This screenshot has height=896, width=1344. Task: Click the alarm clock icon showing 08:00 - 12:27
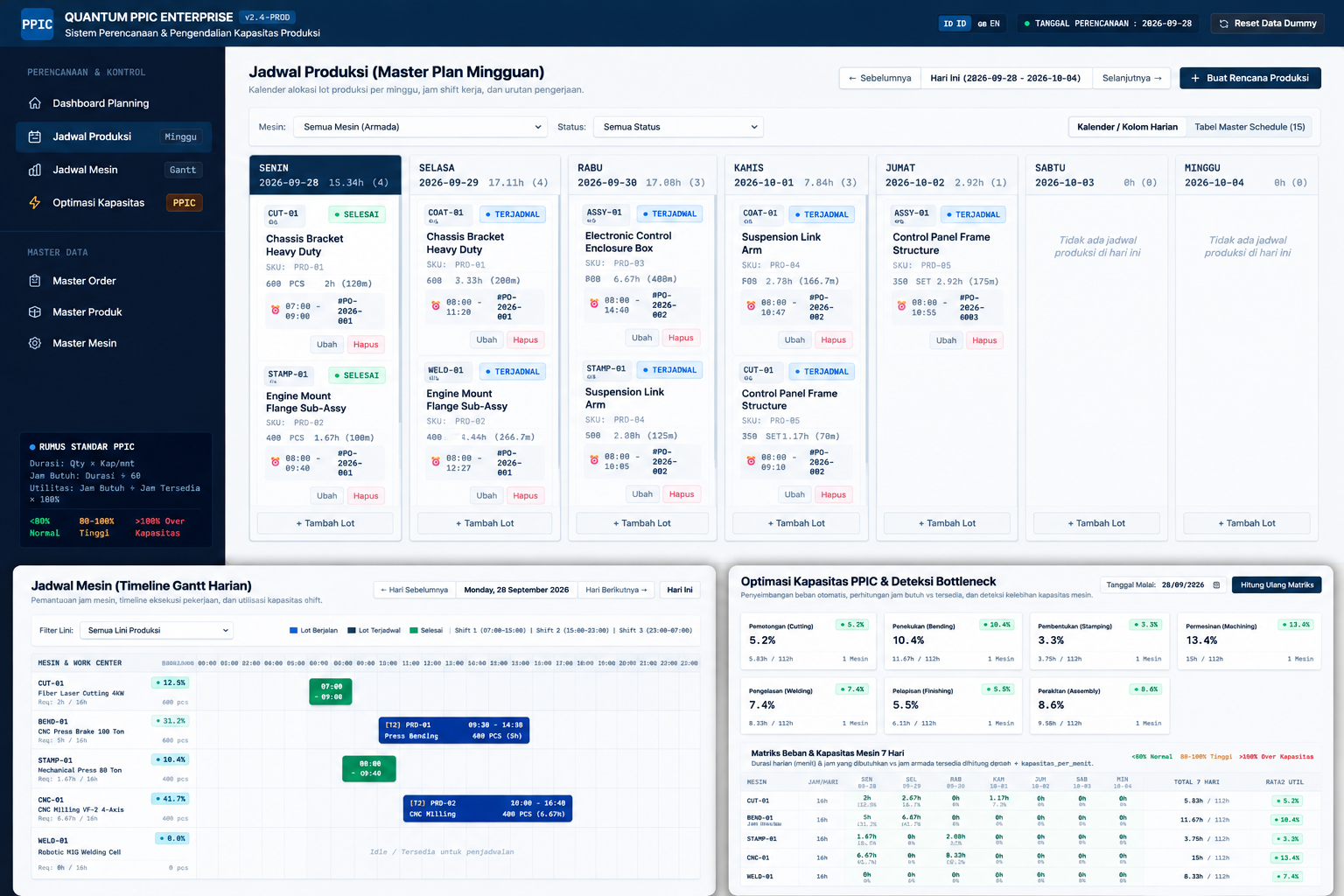(436, 462)
